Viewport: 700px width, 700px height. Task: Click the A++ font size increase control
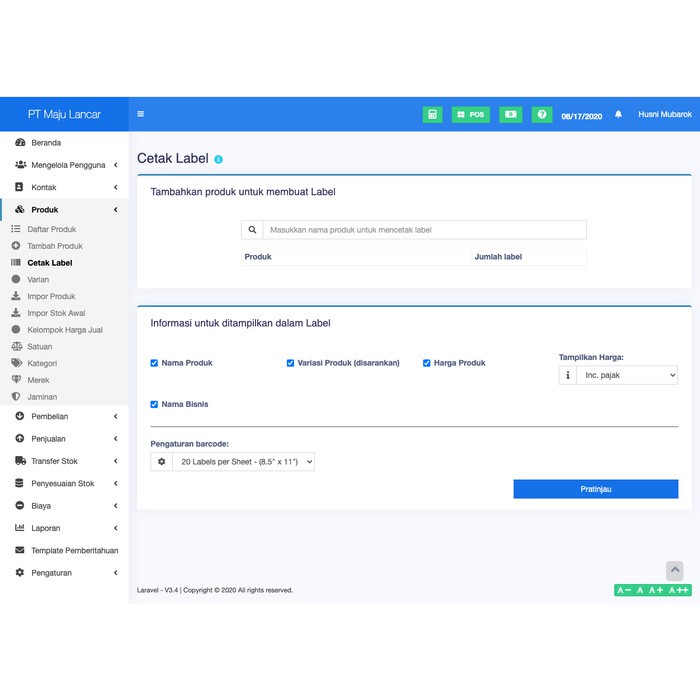coord(679,590)
